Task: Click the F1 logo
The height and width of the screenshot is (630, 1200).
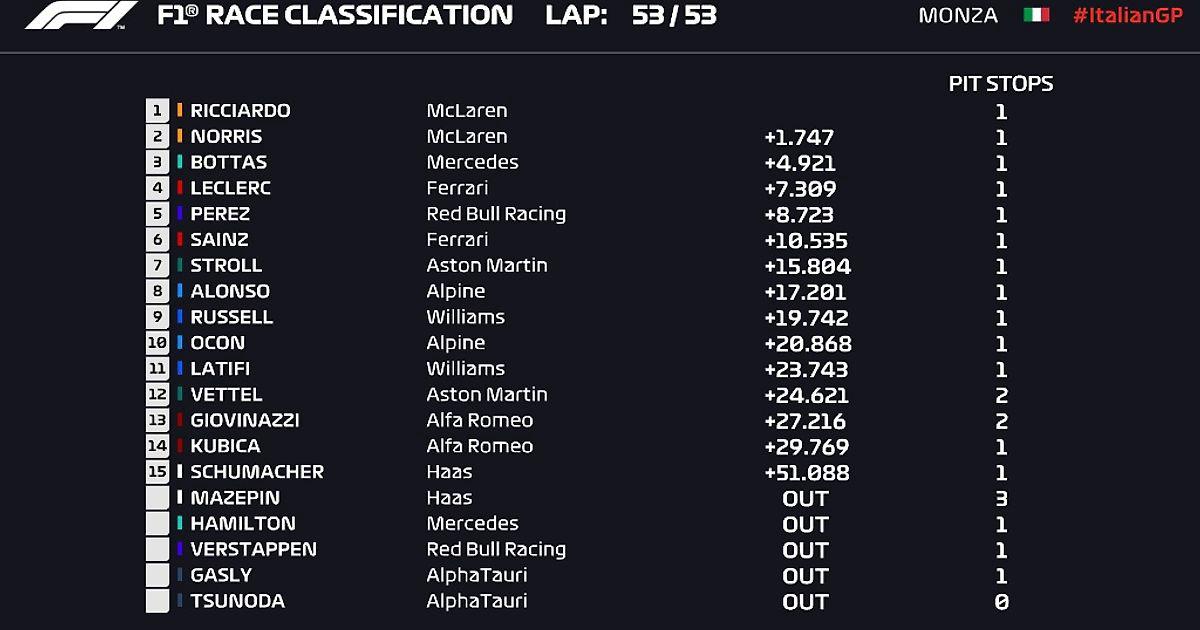Action: pyautogui.click(x=82, y=15)
